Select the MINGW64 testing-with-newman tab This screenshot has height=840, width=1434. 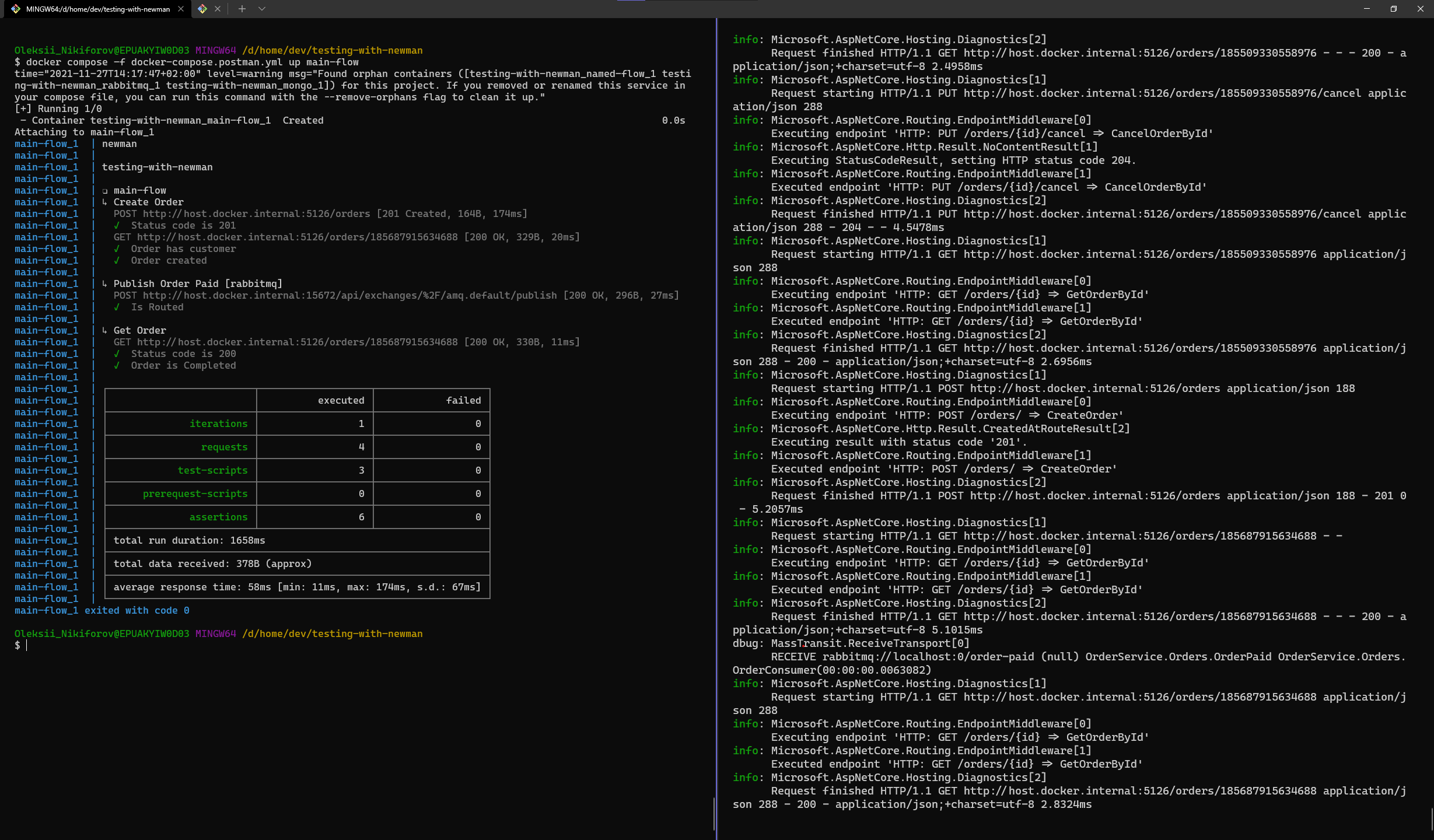[x=97, y=9]
